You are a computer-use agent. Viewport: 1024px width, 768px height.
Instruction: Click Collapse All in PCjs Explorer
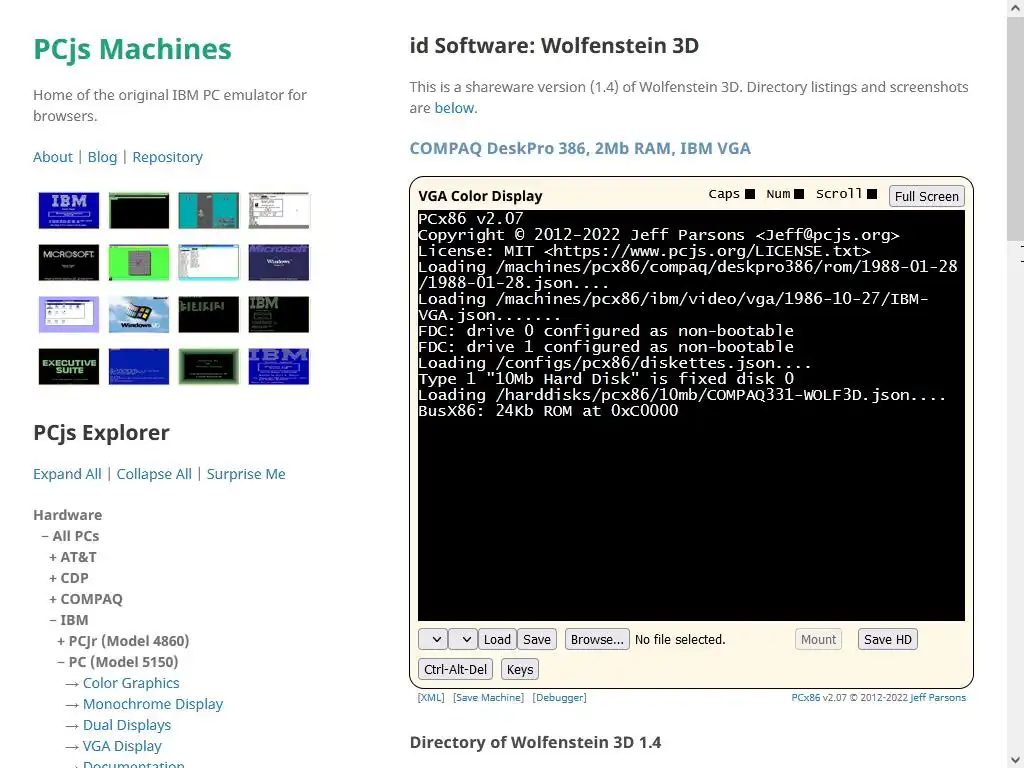(154, 473)
